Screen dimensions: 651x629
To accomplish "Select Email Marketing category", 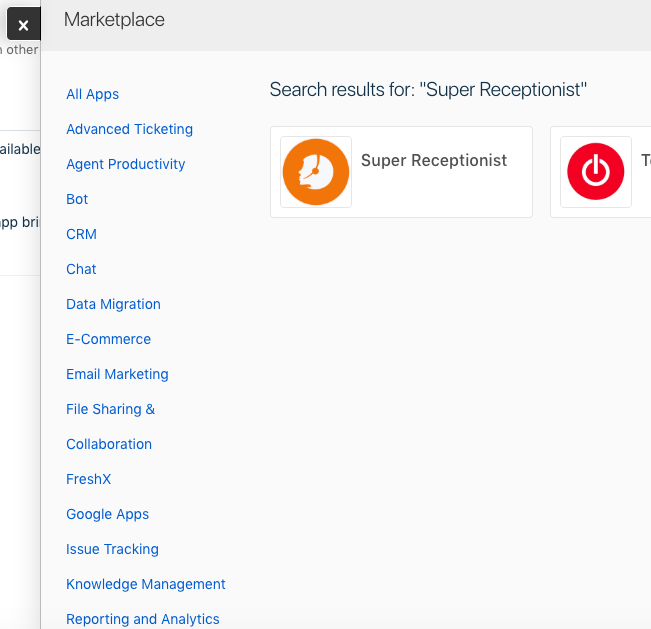I will 117,374.
